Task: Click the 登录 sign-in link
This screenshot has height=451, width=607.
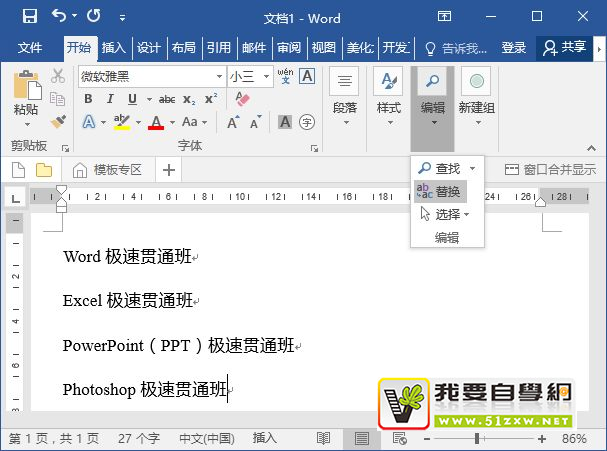Action: (x=514, y=48)
